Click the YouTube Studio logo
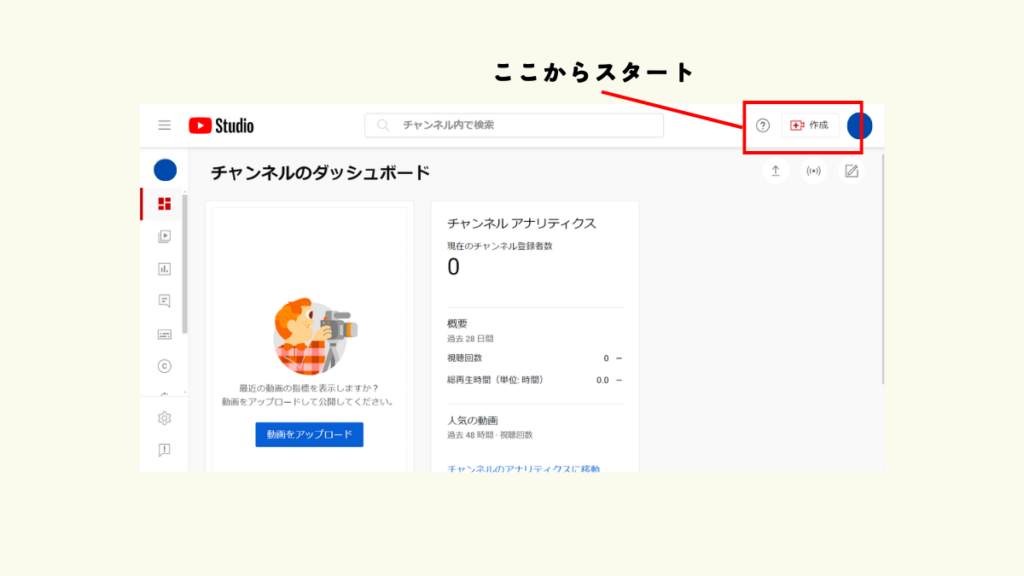The image size is (1024, 576). (x=222, y=125)
